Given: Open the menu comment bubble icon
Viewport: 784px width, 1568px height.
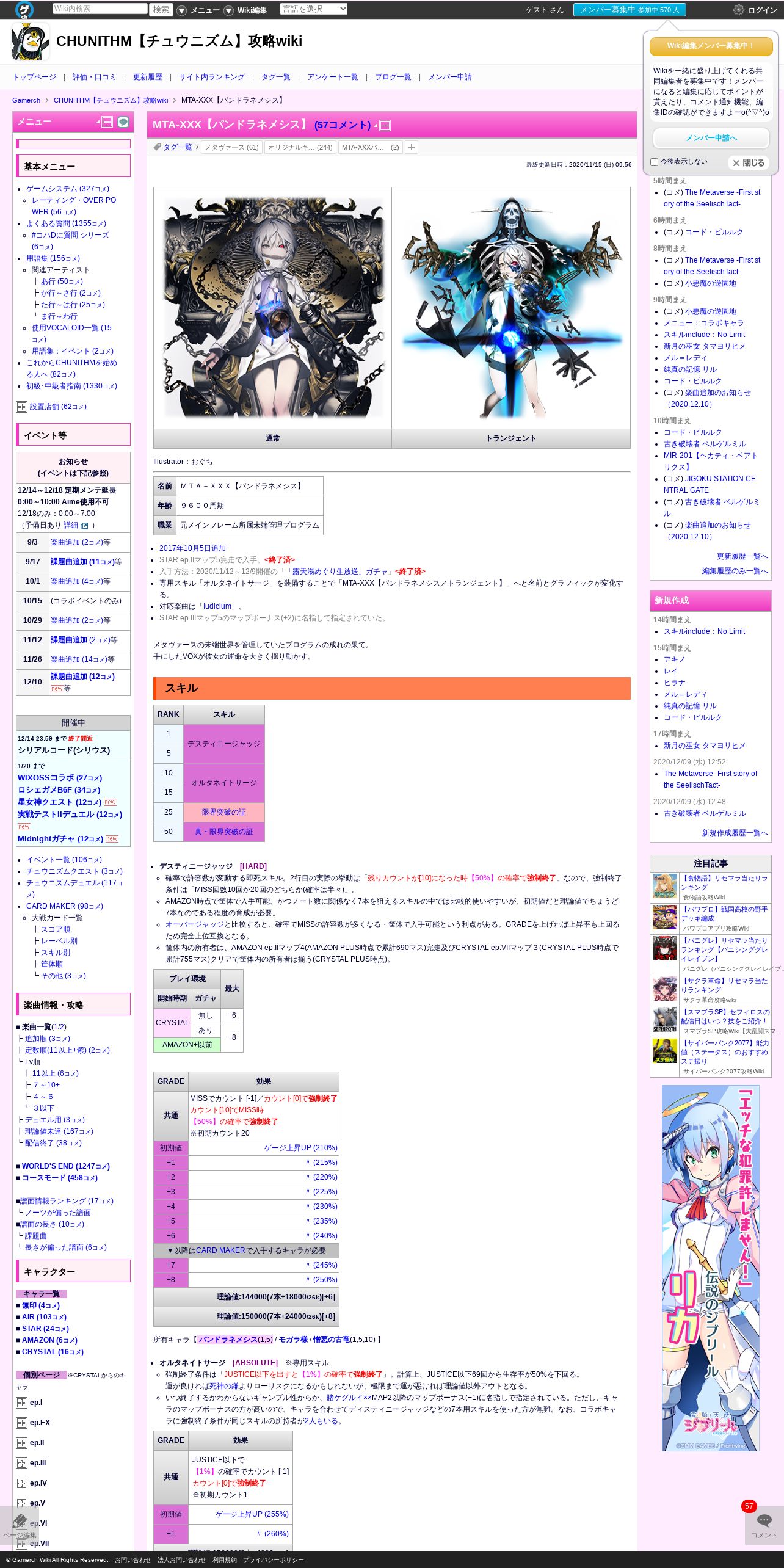Looking at the screenshot, I should (x=123, y=122).
